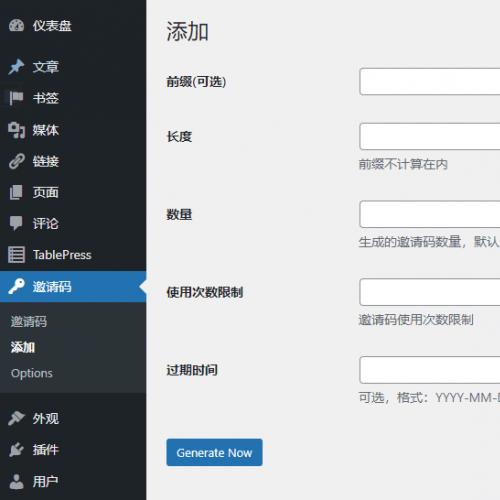Viewport: 500px width, 500px height.
Task: Click the 添加 page heading
Action: coord(187,31)
